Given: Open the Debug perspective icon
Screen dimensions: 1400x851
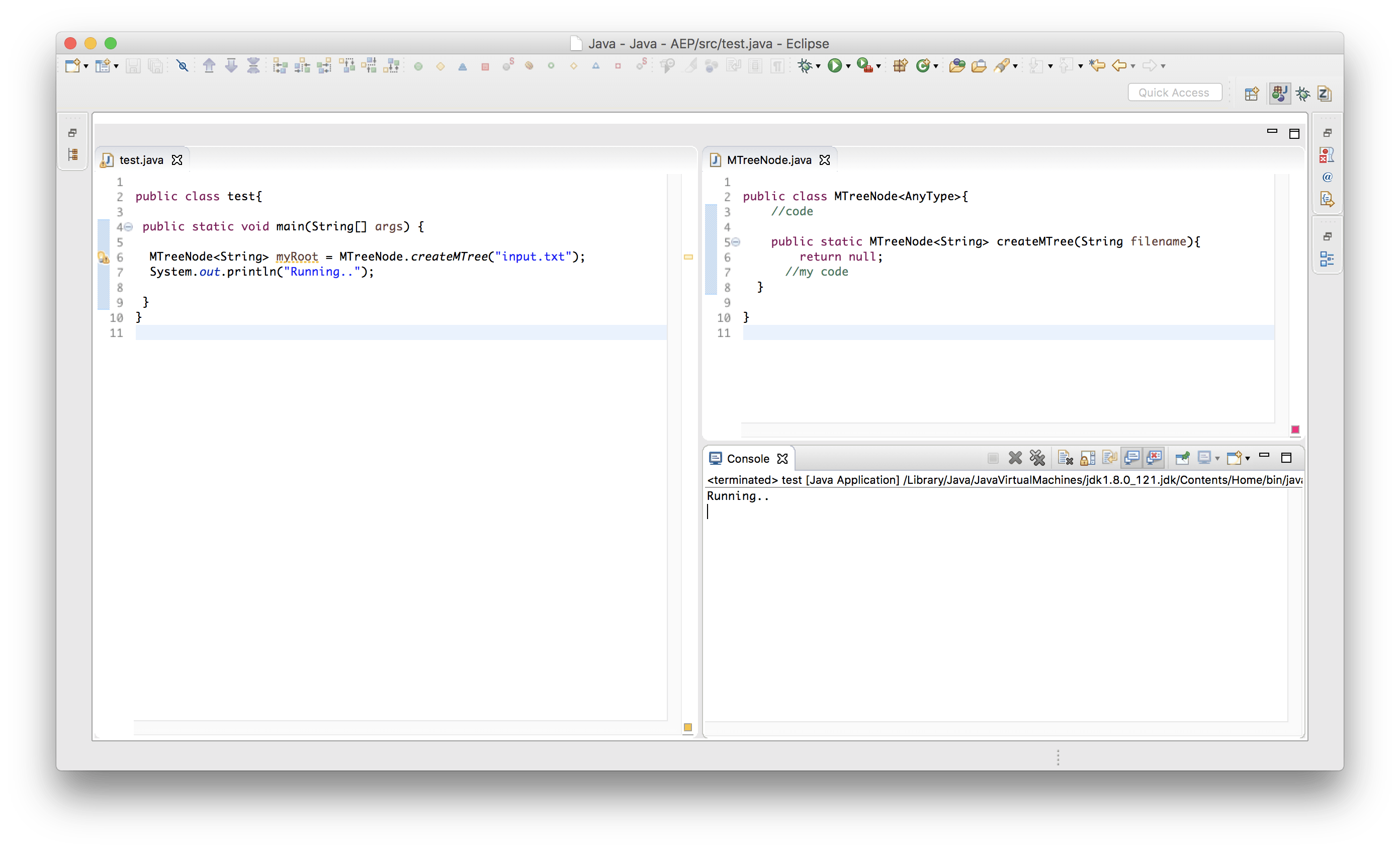Looking at the screenshot, I should point(1303,93).
